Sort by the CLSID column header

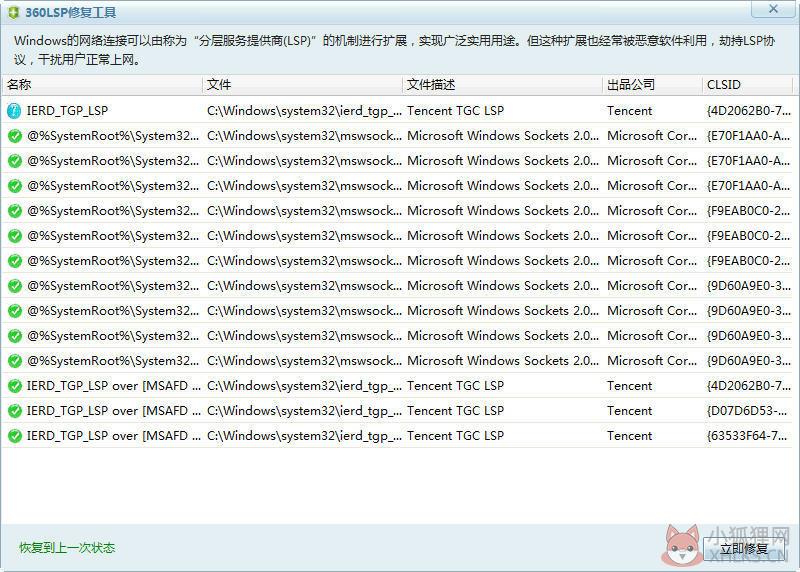pos(747,85)
